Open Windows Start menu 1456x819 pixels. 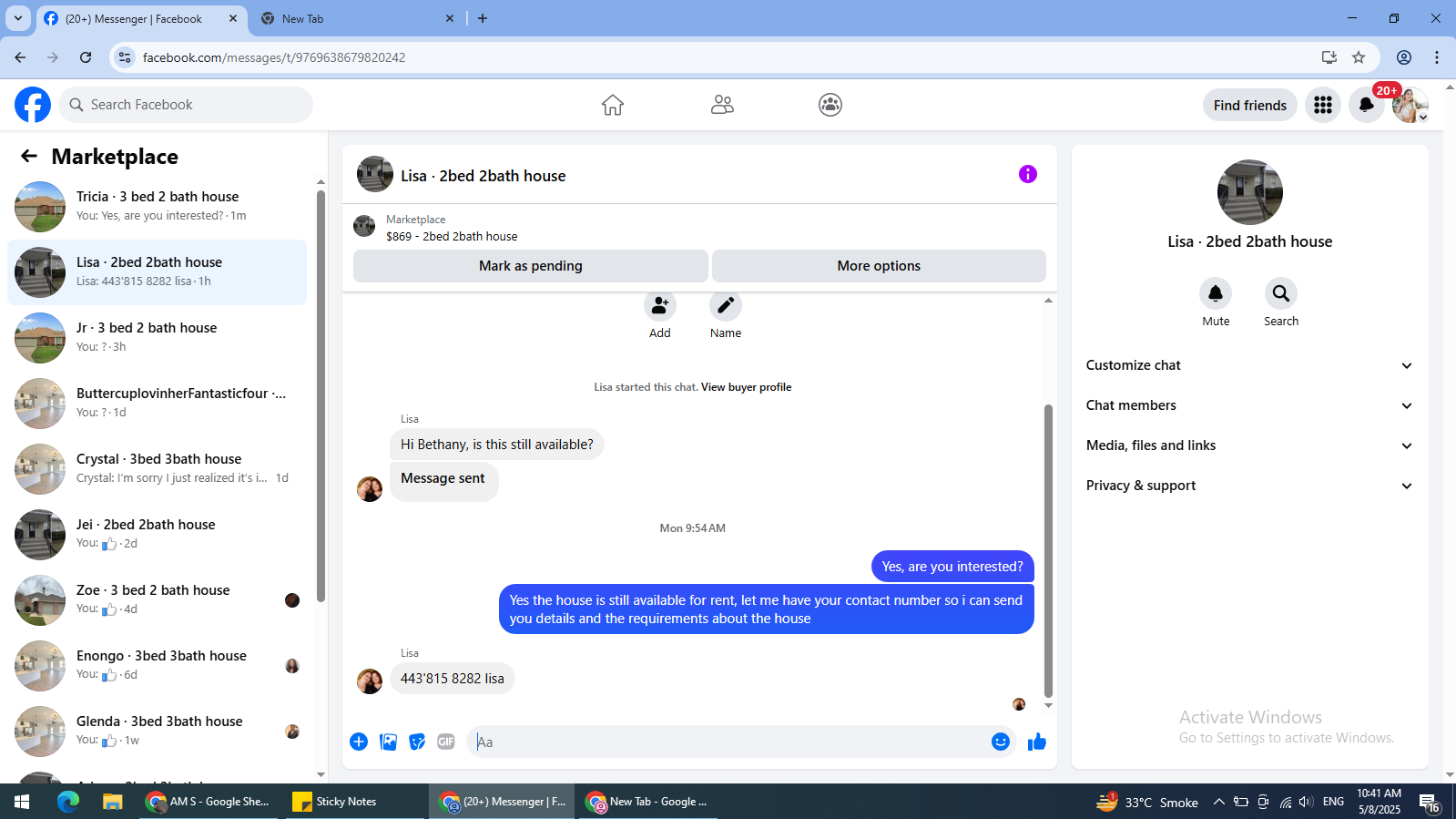[22, 802]
